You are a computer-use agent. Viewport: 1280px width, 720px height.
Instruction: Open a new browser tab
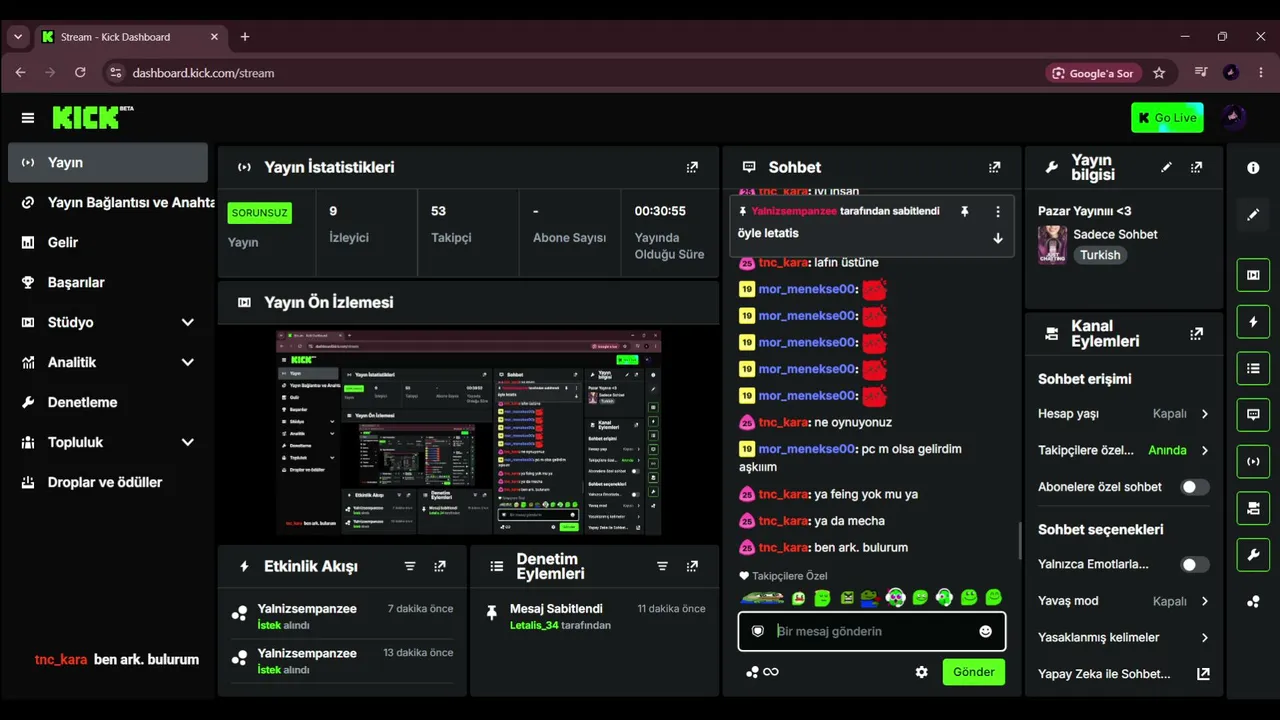(x=245, y=37)
